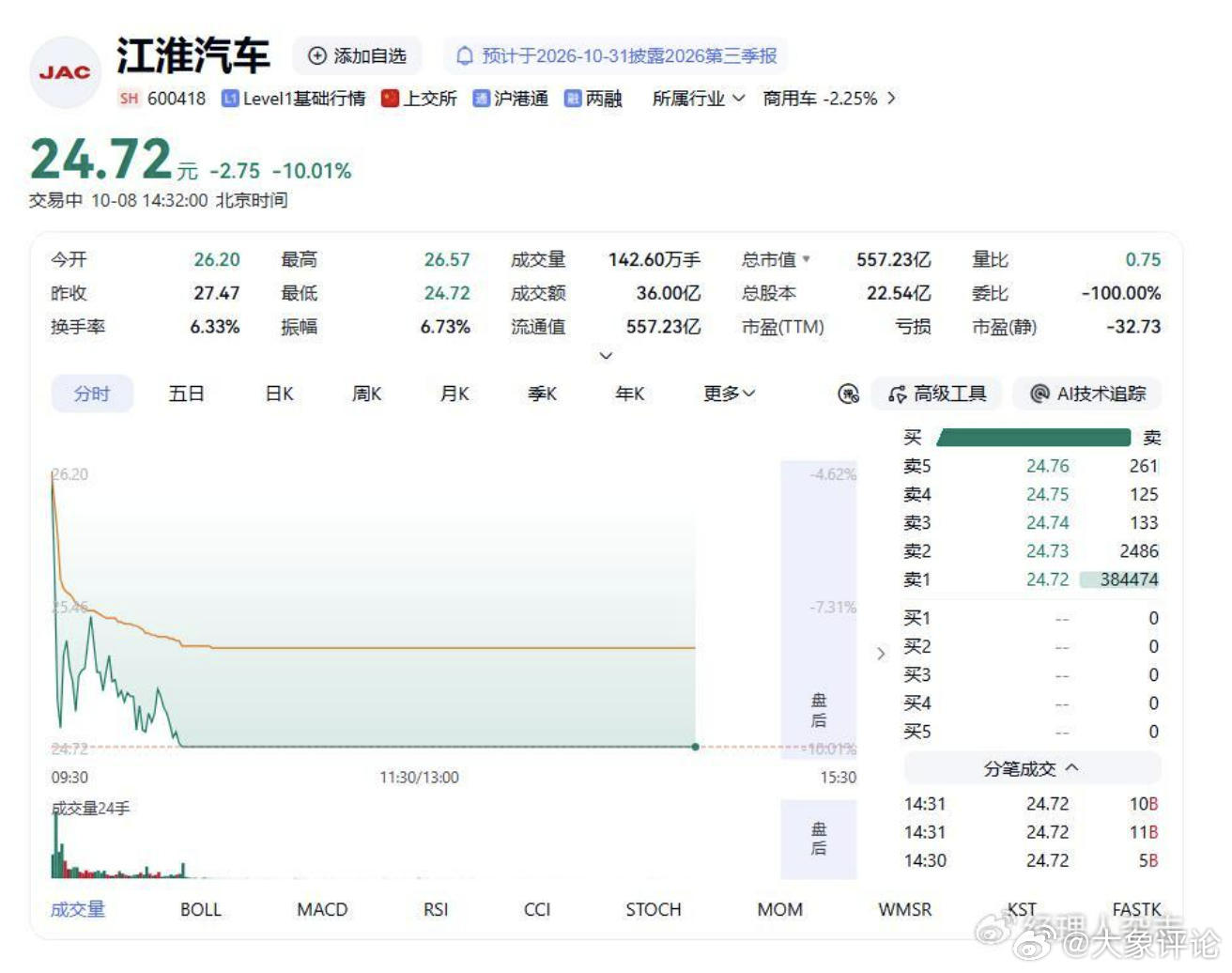Image resolution: width=1232 pixels, height=973 pixels.
Task: Switch to the 分时 chart tab
Action: click(92, 394)
